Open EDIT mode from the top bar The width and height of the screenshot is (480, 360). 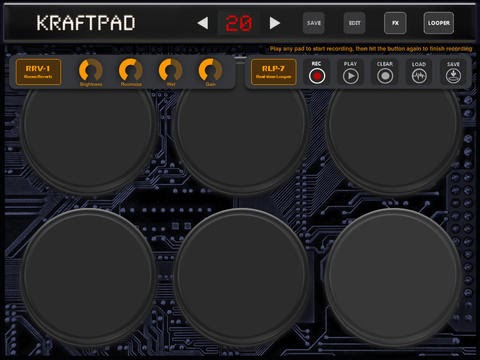tap(354, 23)
